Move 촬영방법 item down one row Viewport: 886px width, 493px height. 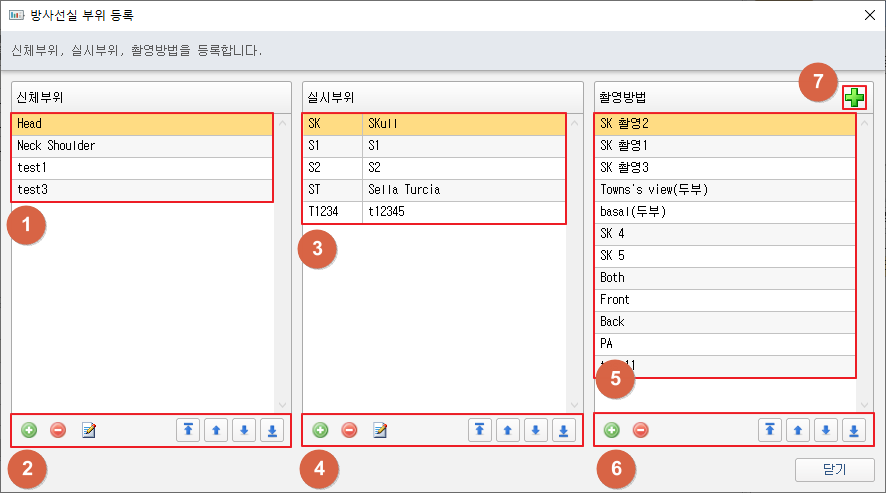pos(826,430)
